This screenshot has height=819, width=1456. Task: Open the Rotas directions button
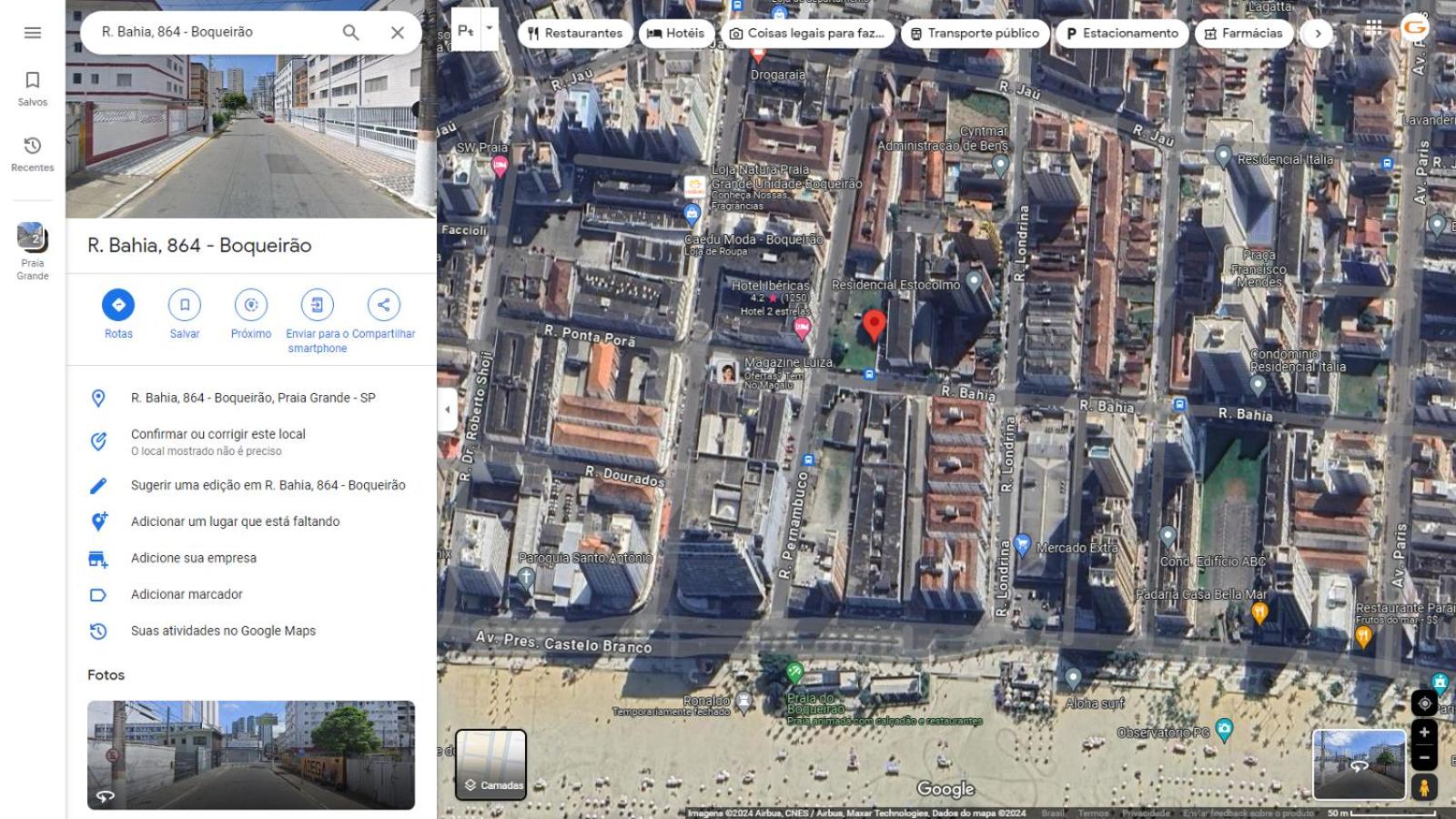[x=118, y=305]
